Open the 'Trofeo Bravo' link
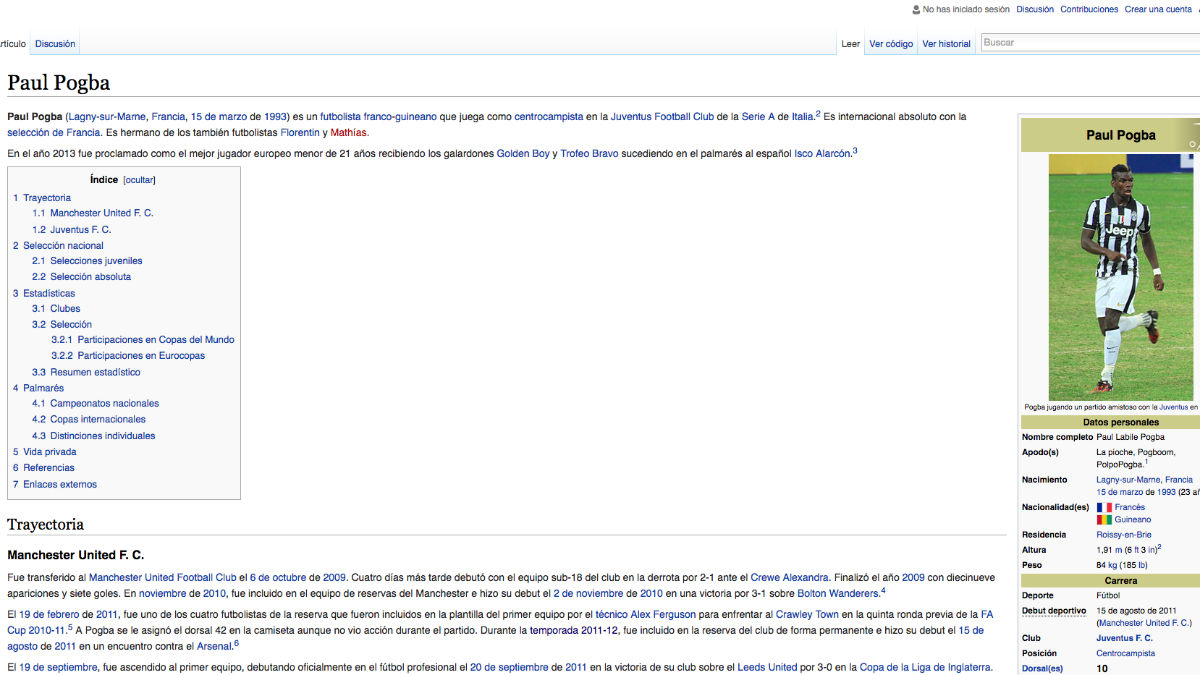Image resolution: width=1200 pixels, height=675 pixels. coord(589,154)
